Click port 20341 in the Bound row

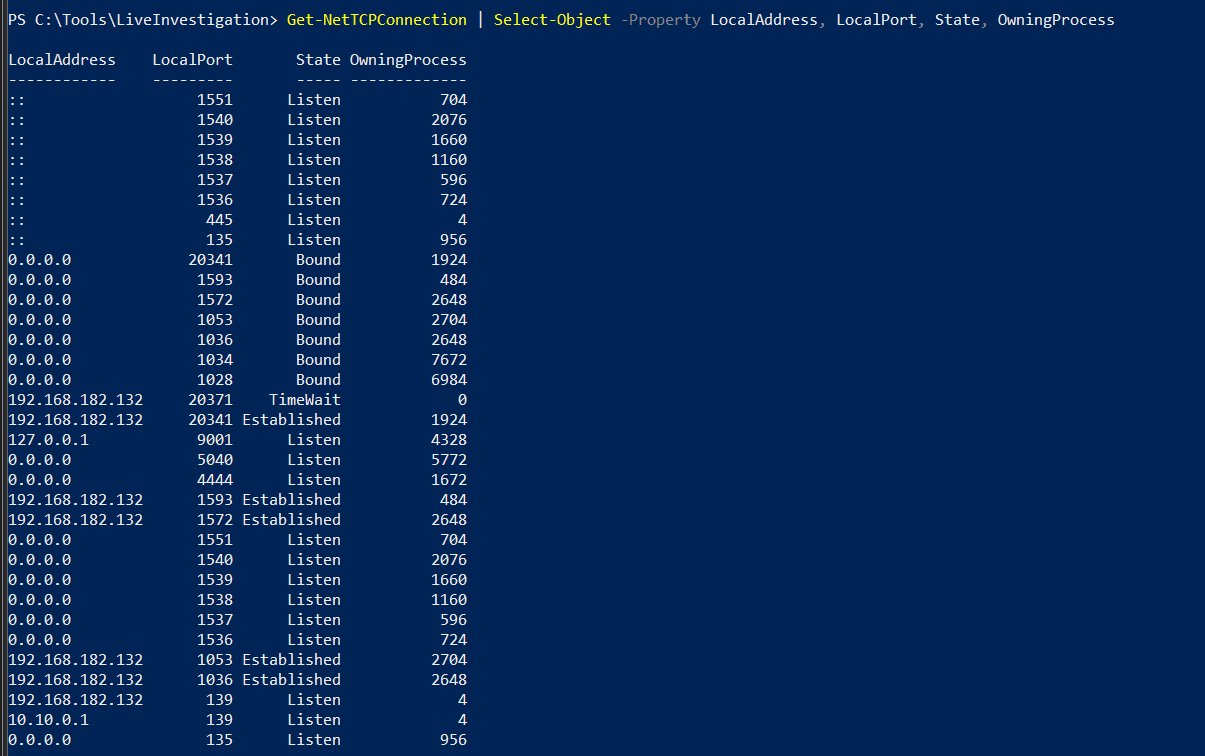click(210, 260)
